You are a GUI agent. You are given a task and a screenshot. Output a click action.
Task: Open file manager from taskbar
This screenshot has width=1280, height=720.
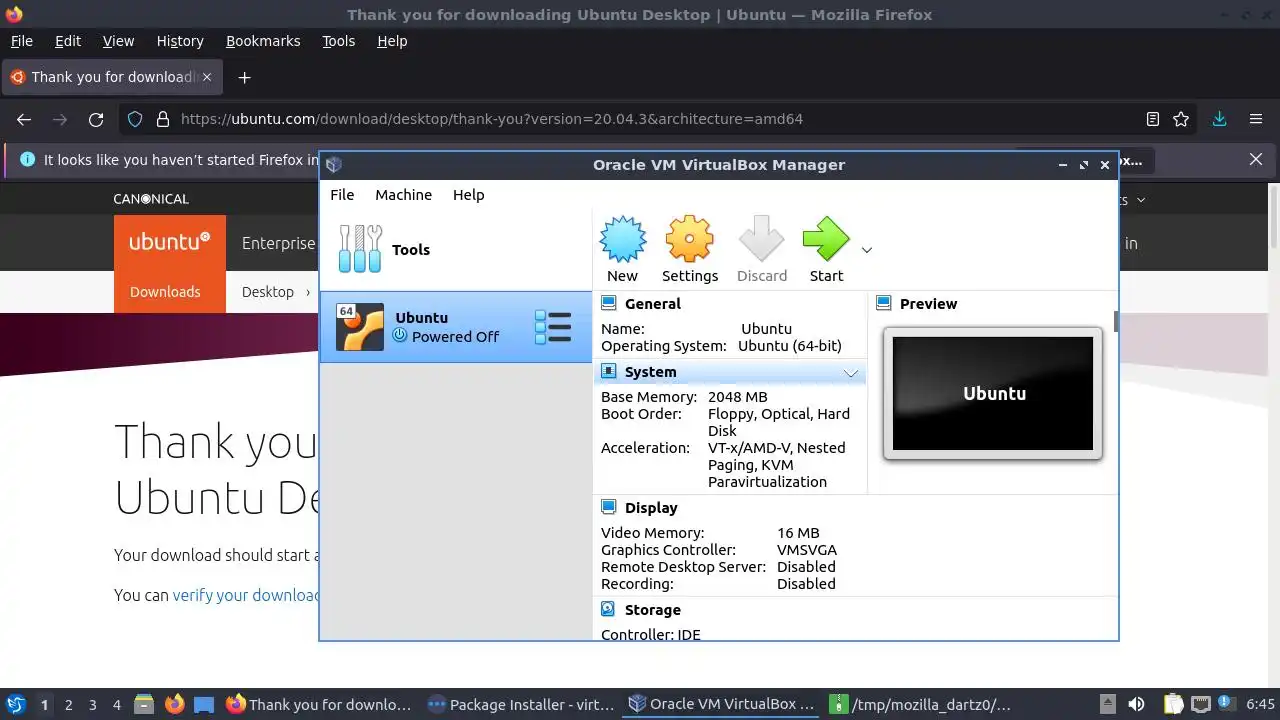pos(144,704)
